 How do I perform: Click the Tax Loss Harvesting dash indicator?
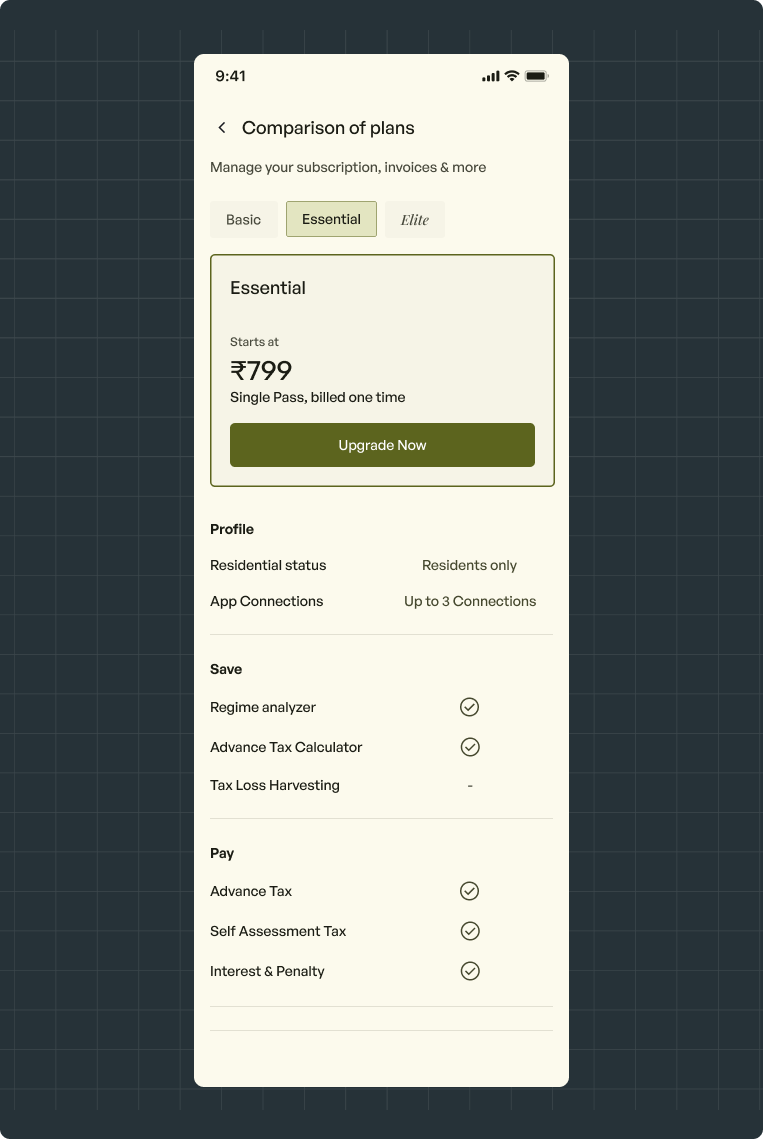point(470,785)
